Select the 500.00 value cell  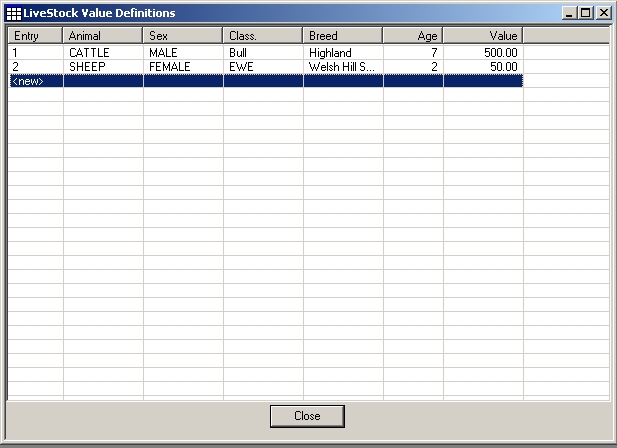point(483,53)
